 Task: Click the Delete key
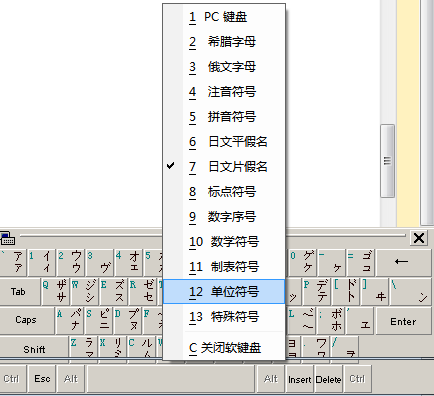click(328, 379)
